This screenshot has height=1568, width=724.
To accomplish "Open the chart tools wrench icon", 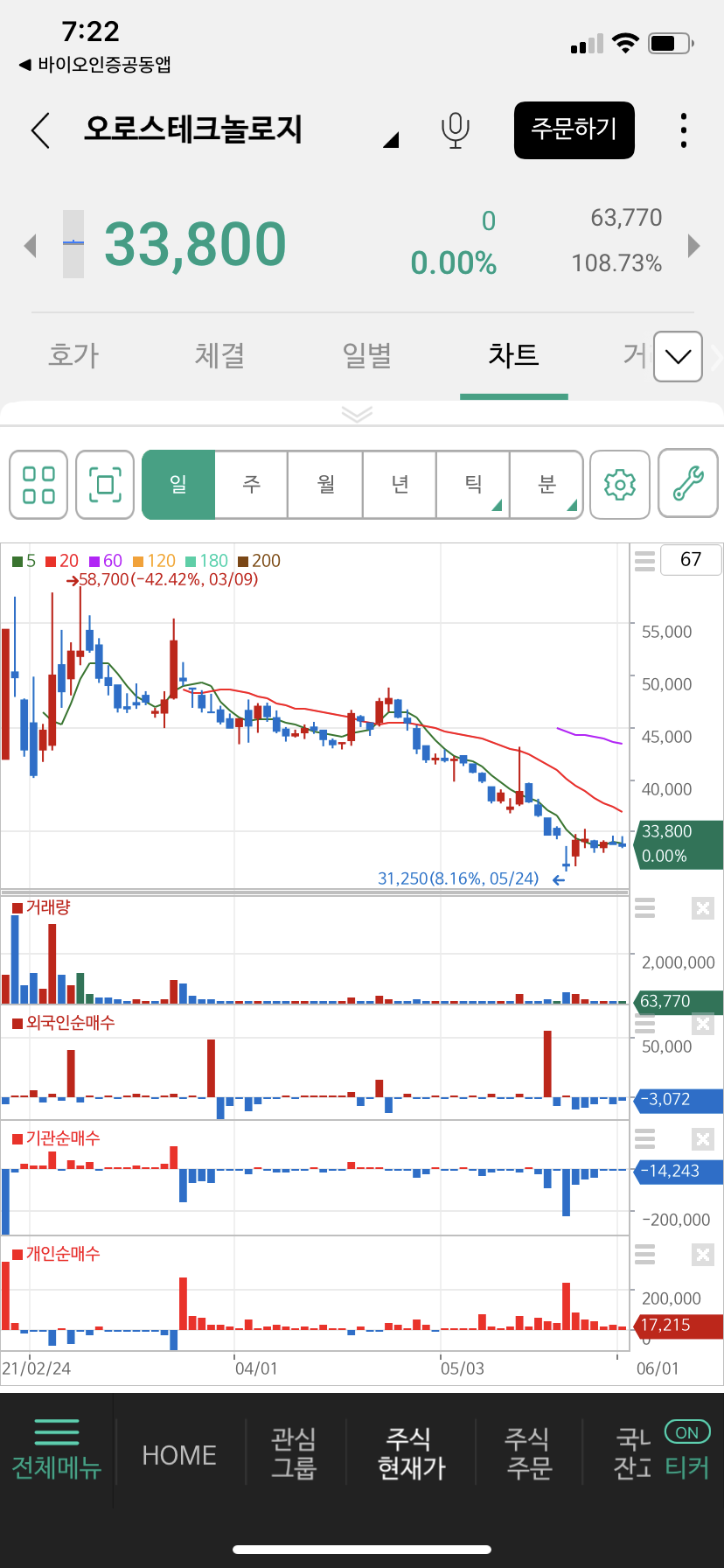I will 688,485.
